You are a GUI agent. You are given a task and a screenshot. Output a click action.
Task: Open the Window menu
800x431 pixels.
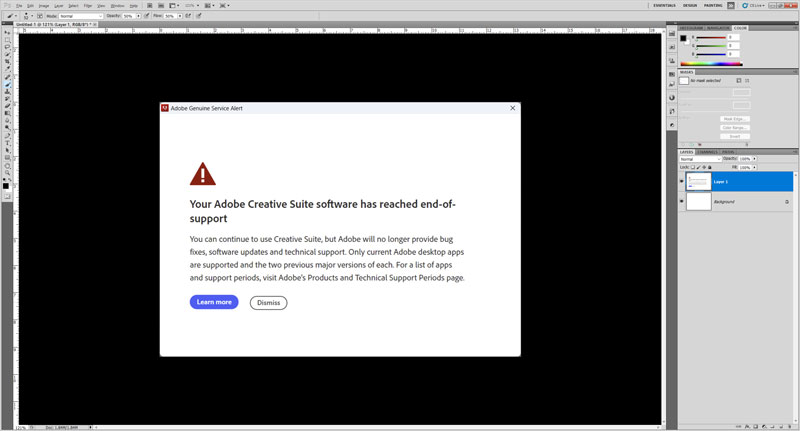coord(117,6)
